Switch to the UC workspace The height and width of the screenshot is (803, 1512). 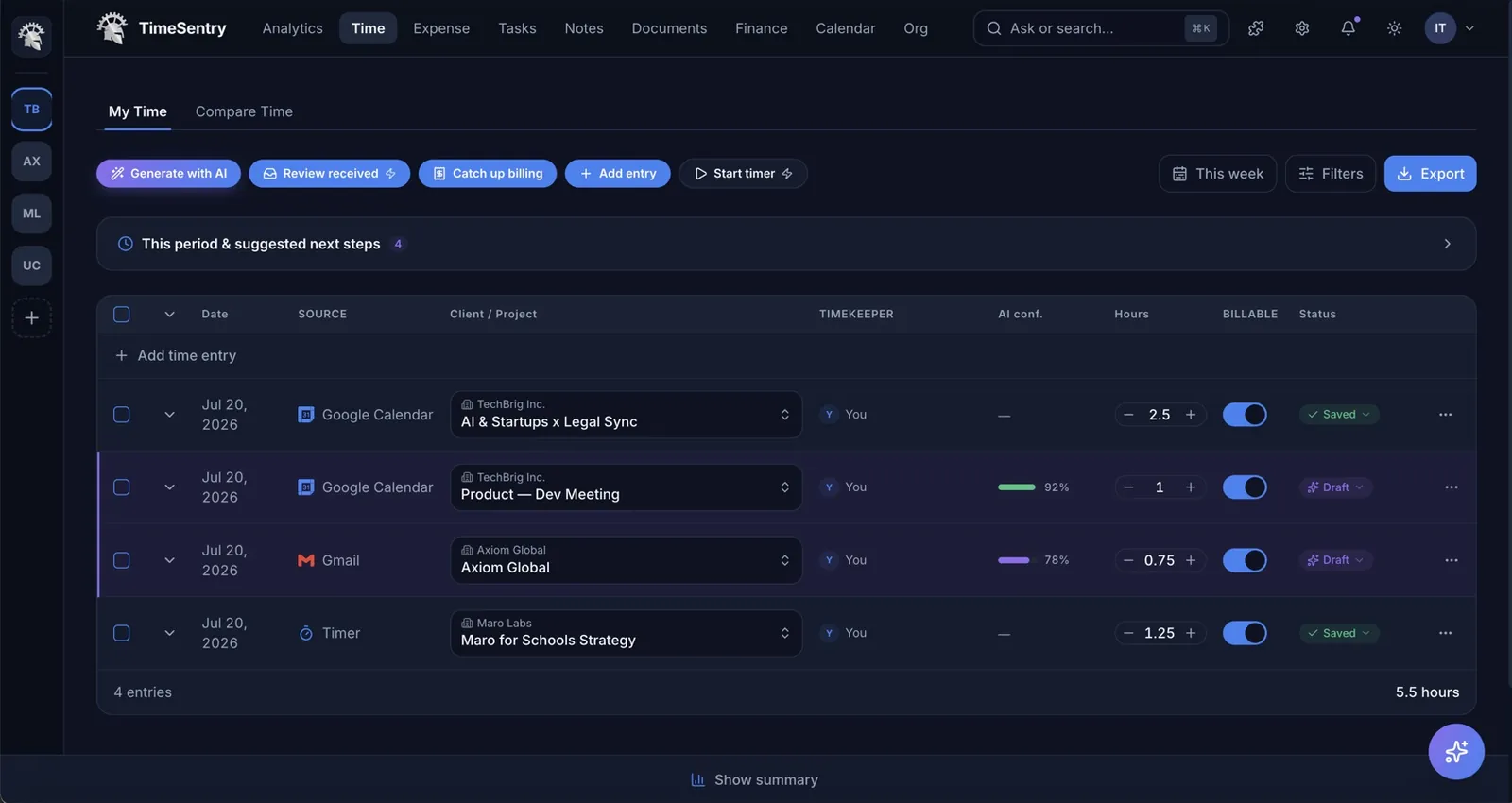click(31, 265)
